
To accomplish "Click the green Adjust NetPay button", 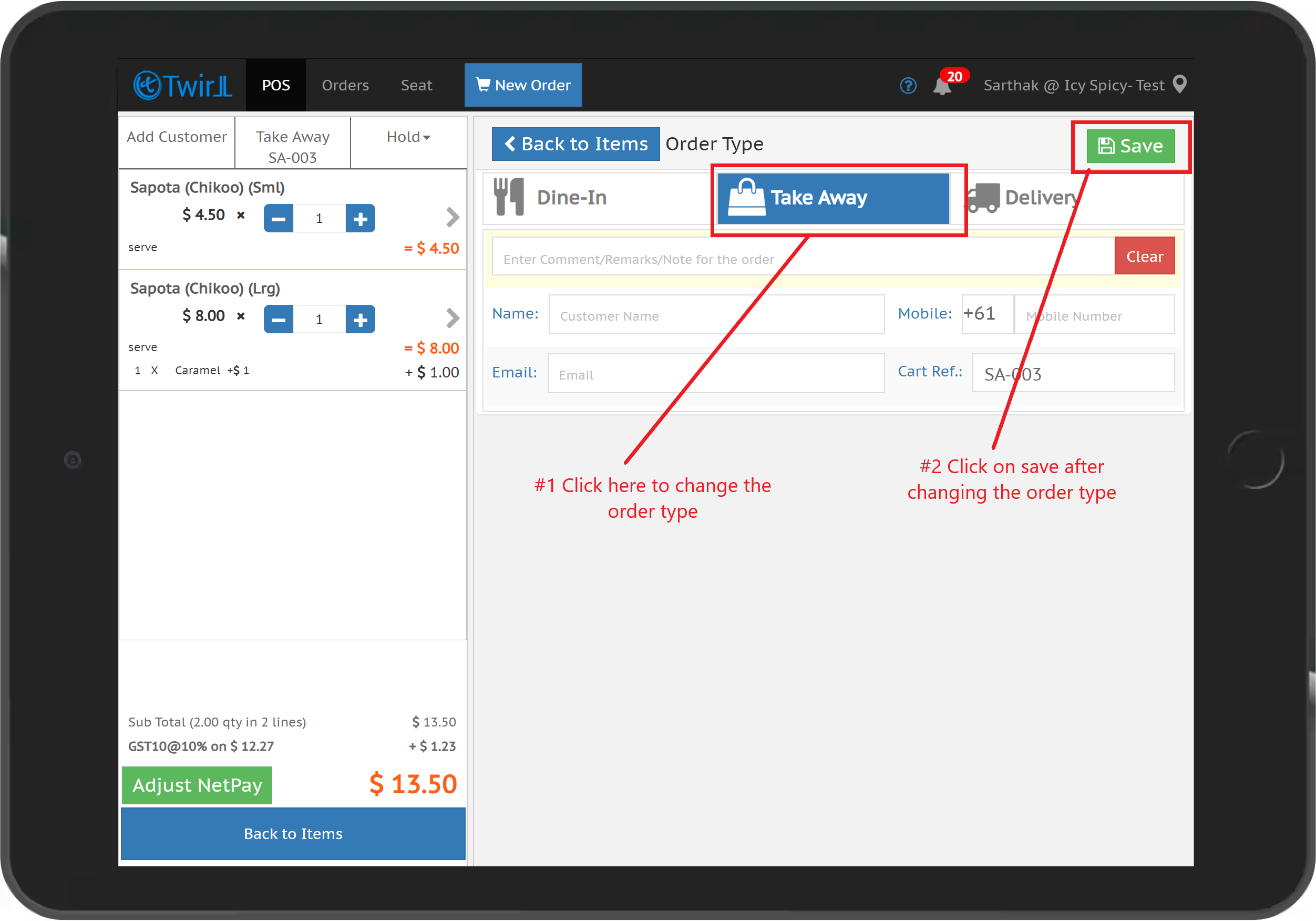I will tap(197, 785).
